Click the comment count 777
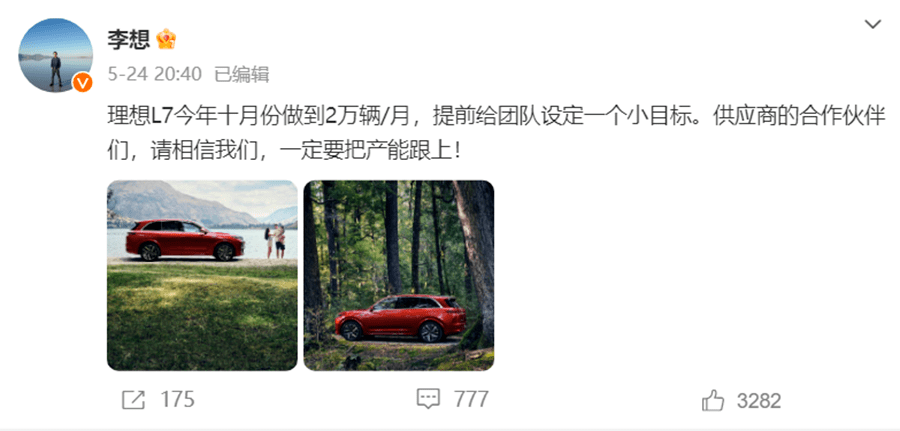 pyautogui.click(x=471, y=399)
